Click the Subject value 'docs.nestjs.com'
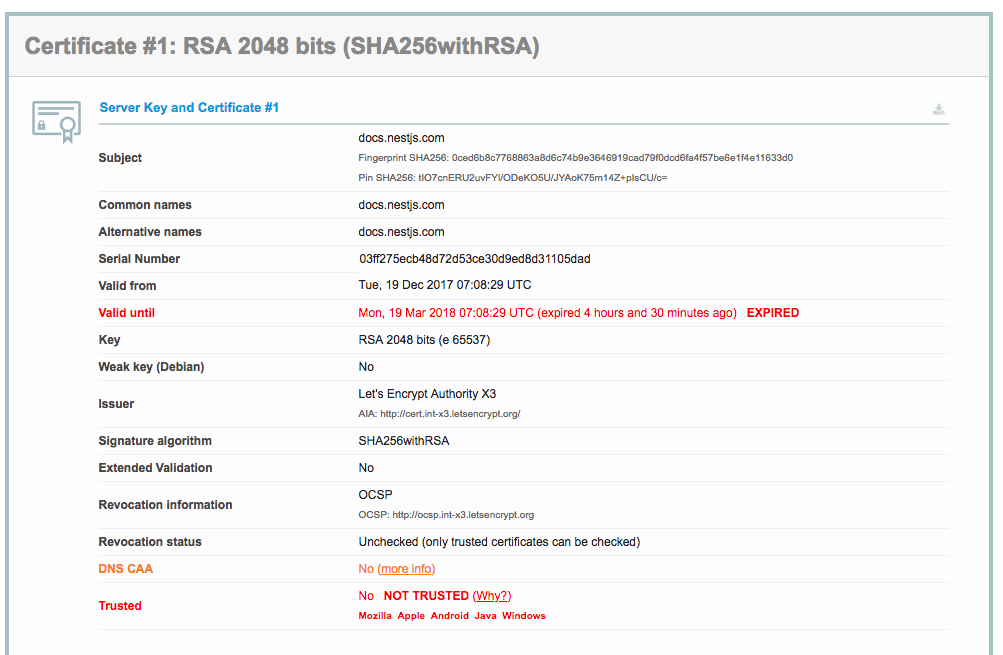The width and height of the screenshot is (1003, 655). (401, 138)
